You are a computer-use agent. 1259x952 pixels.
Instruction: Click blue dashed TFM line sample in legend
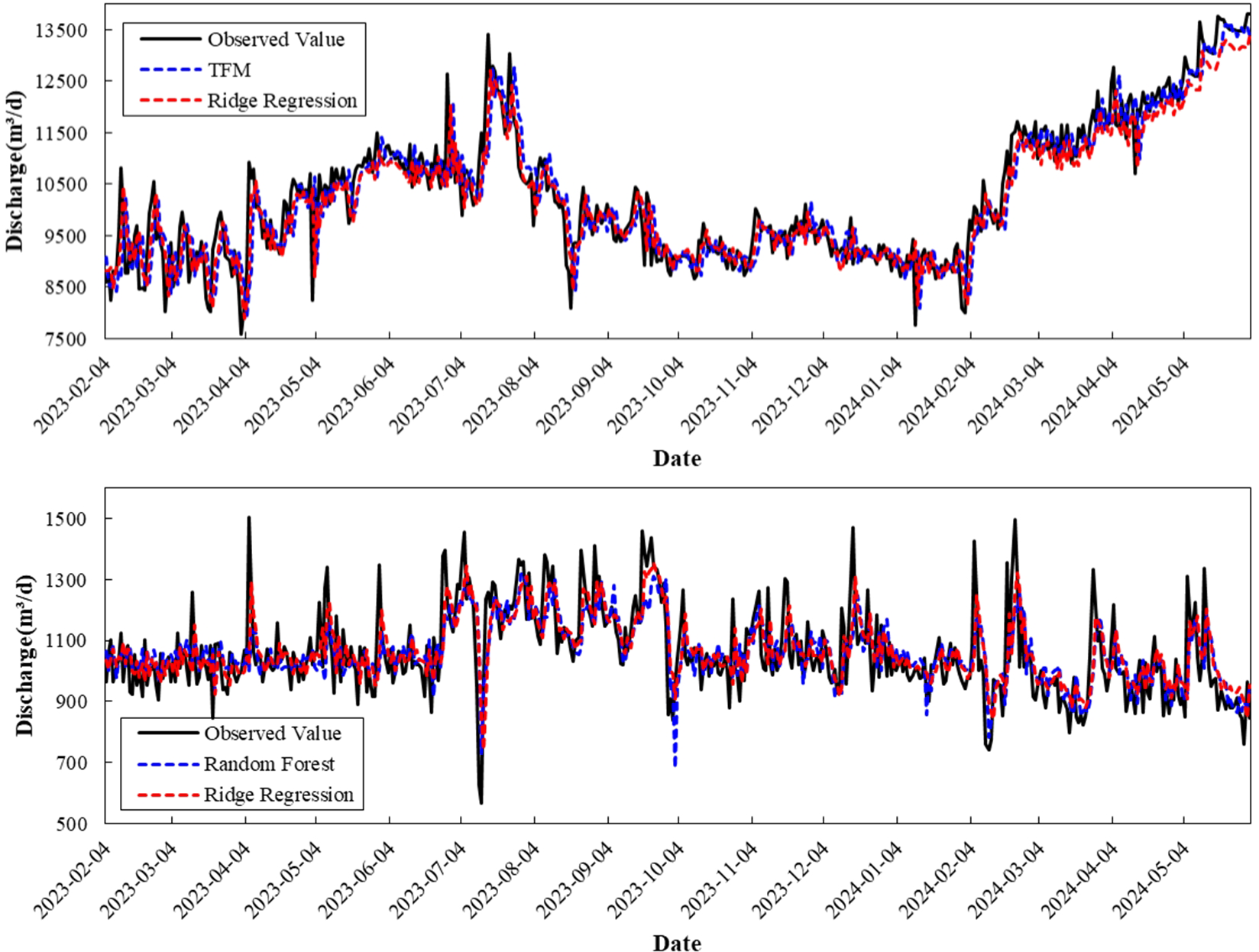click(170, 70)
